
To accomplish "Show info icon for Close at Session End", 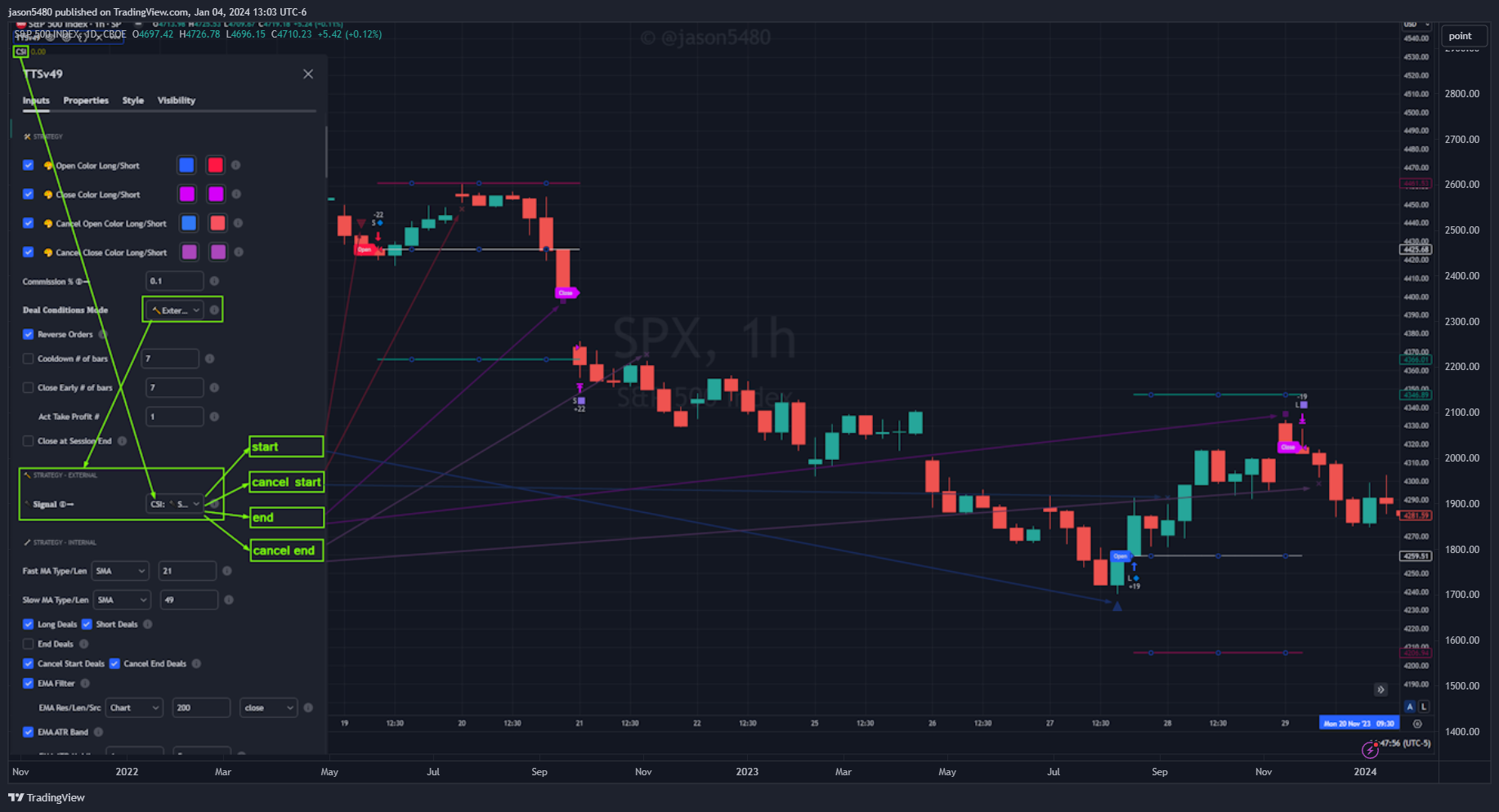I will coord(122,441).
